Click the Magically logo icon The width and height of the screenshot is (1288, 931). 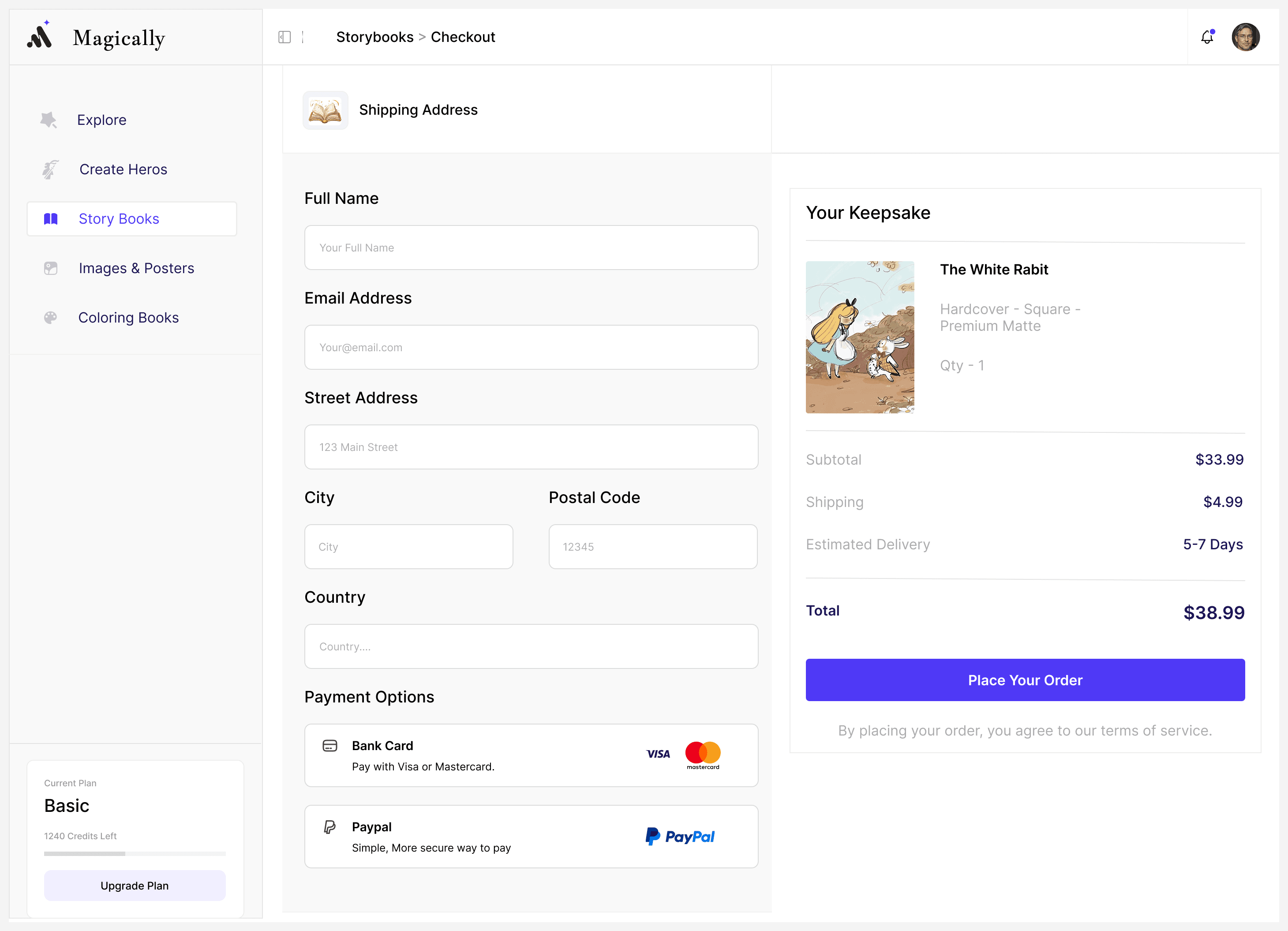coord(40,36)
